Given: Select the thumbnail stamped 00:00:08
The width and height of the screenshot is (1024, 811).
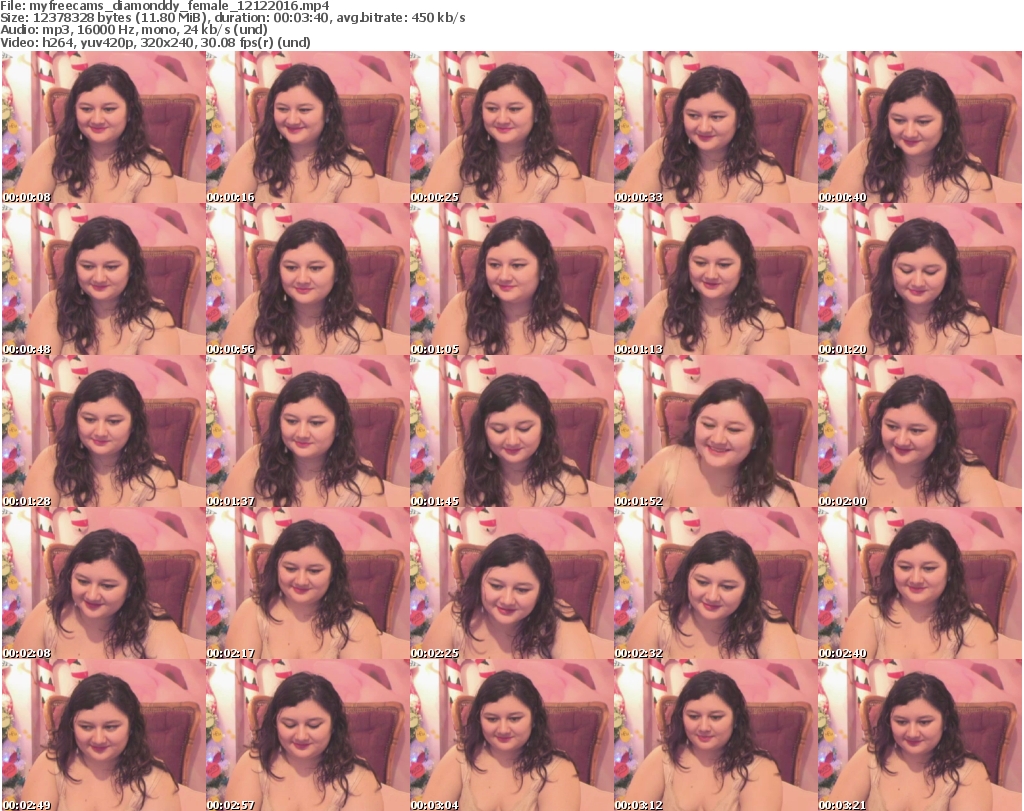Looking at the screenshot, I should coord(103,127).
